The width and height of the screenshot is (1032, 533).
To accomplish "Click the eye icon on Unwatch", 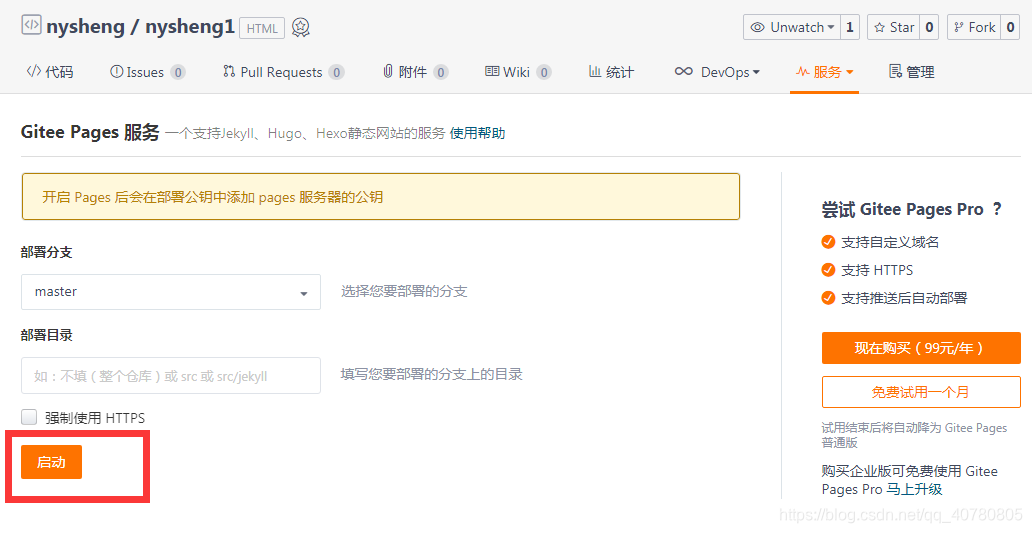I will point(758,28).
